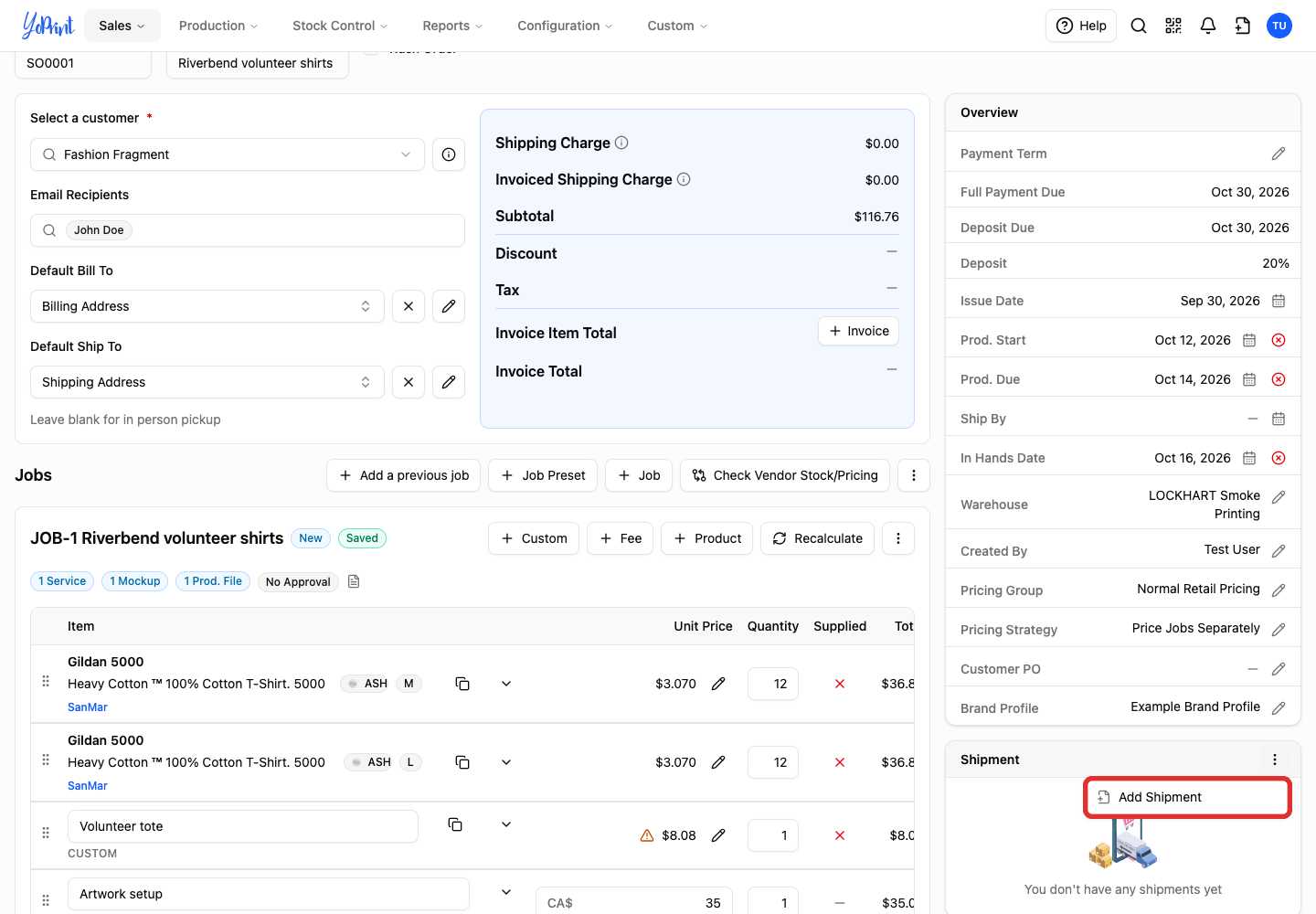Open the Reports menu
The width and height of the screenshot is (1316, 914).
(452, 26)
